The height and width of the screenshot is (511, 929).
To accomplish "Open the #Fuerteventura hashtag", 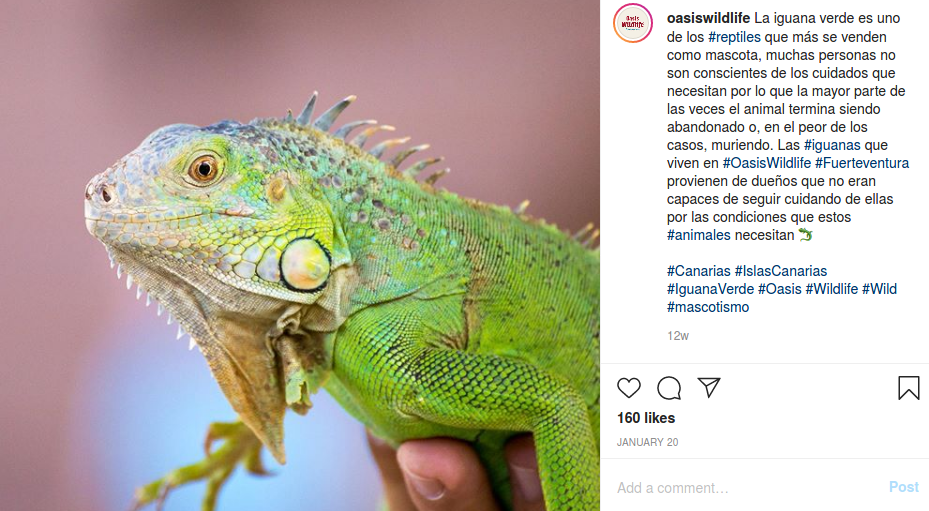I will (x=861, y=163).
